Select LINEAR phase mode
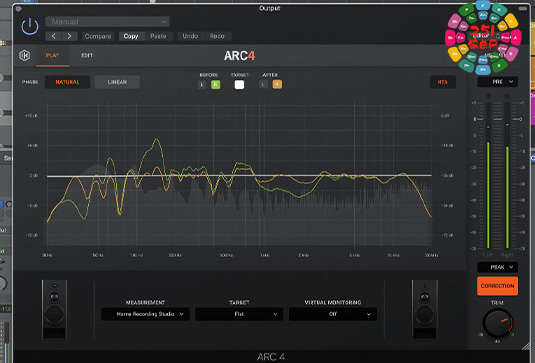 point(117,82)
